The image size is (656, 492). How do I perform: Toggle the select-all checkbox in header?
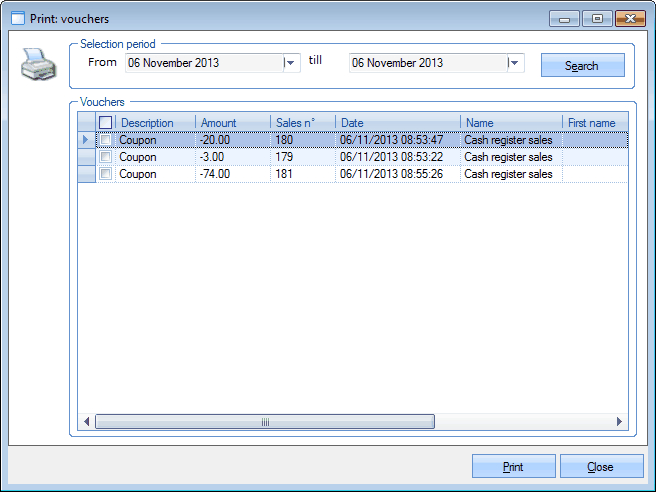pyautogui.click(x=106, y=122)
